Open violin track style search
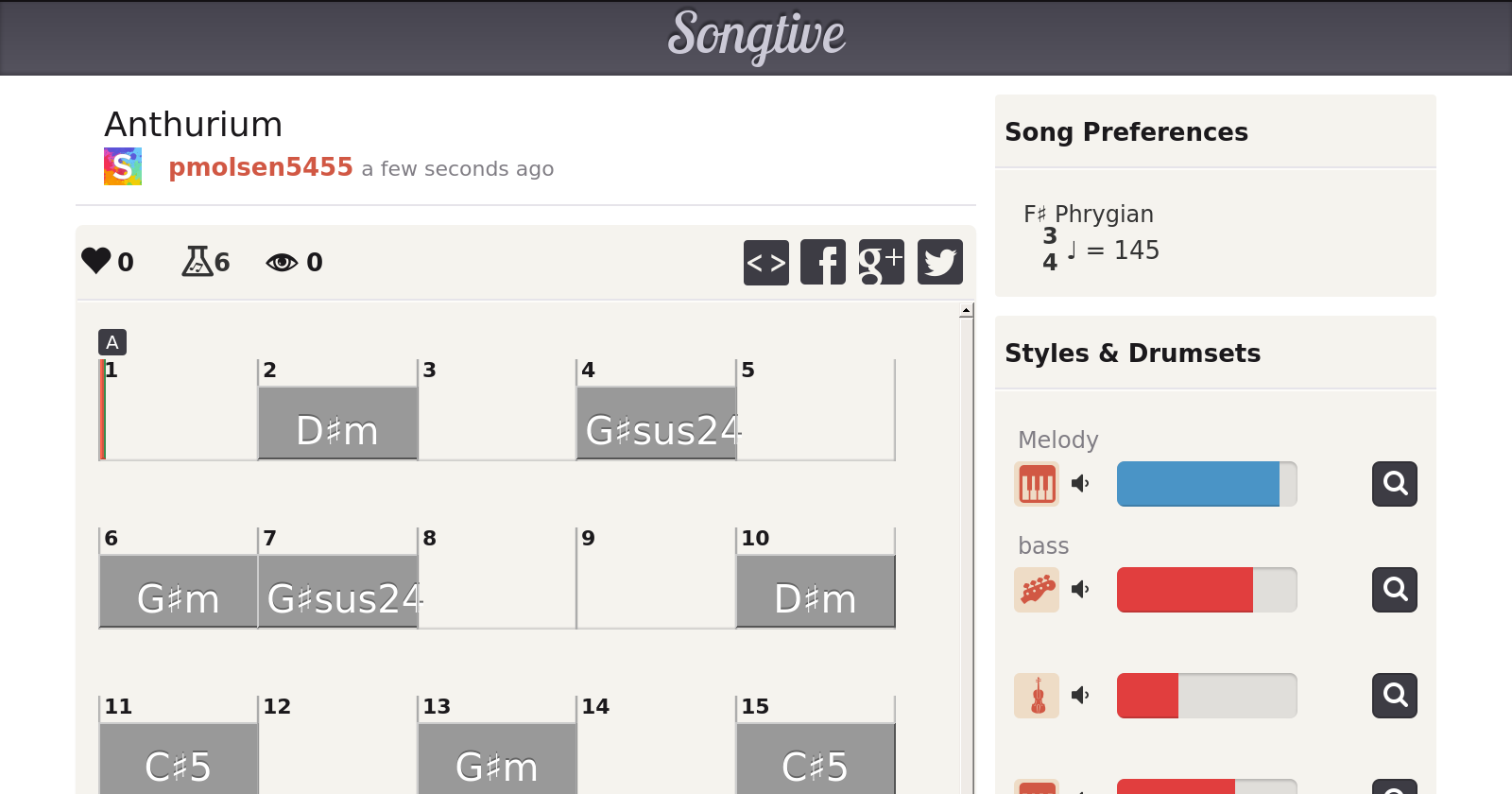 click(1394, 696)
